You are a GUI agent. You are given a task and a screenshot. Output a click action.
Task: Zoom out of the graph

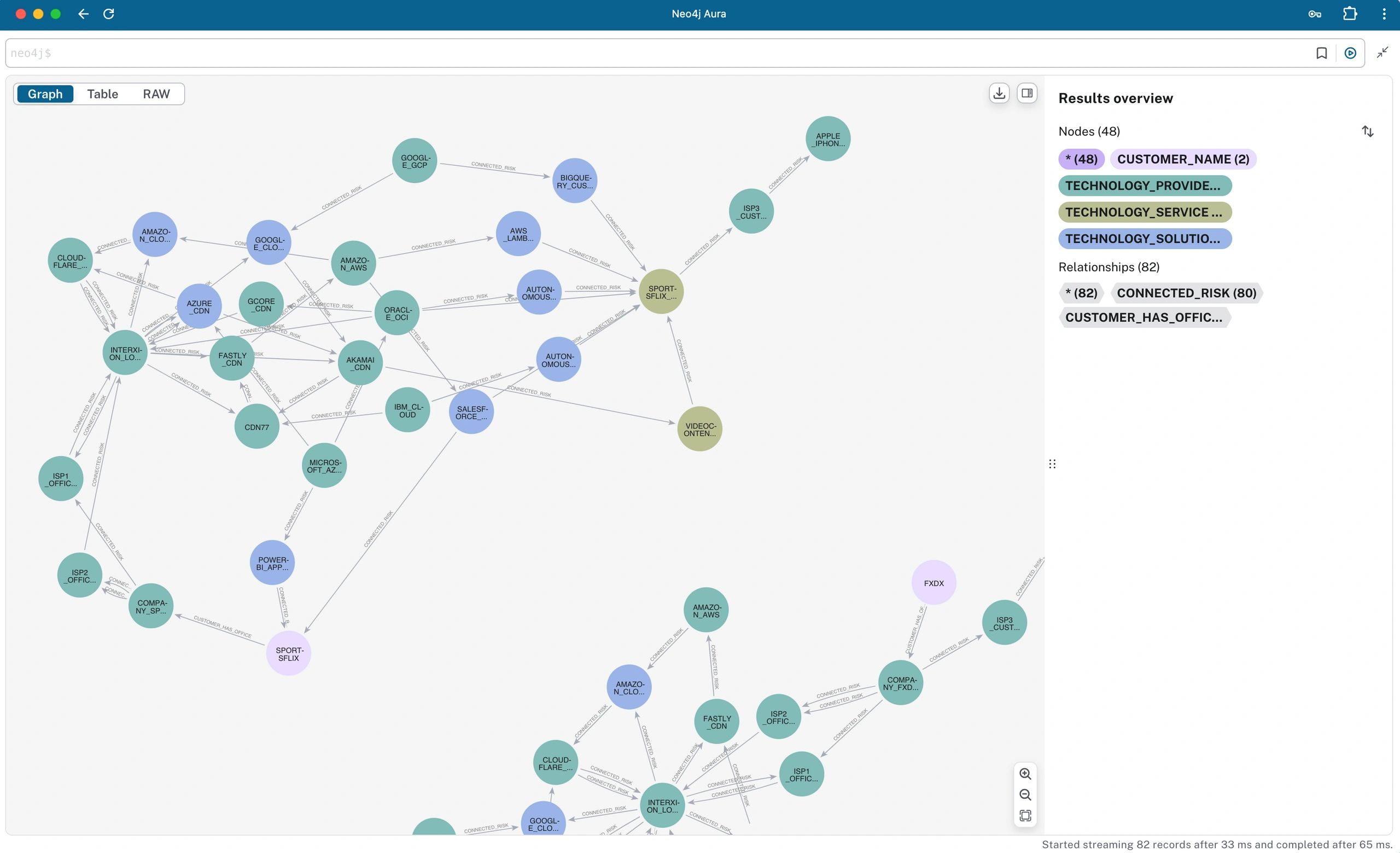tap(1025, 794)
